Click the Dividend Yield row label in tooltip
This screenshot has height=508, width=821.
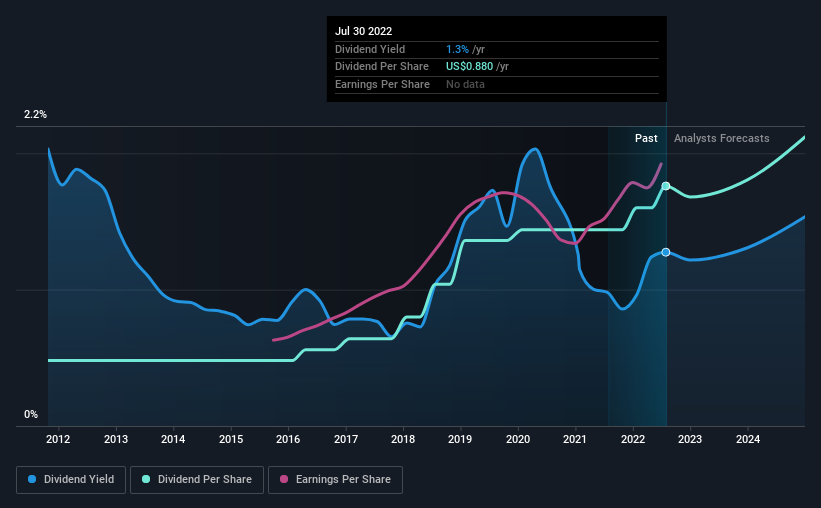[370, 49]
